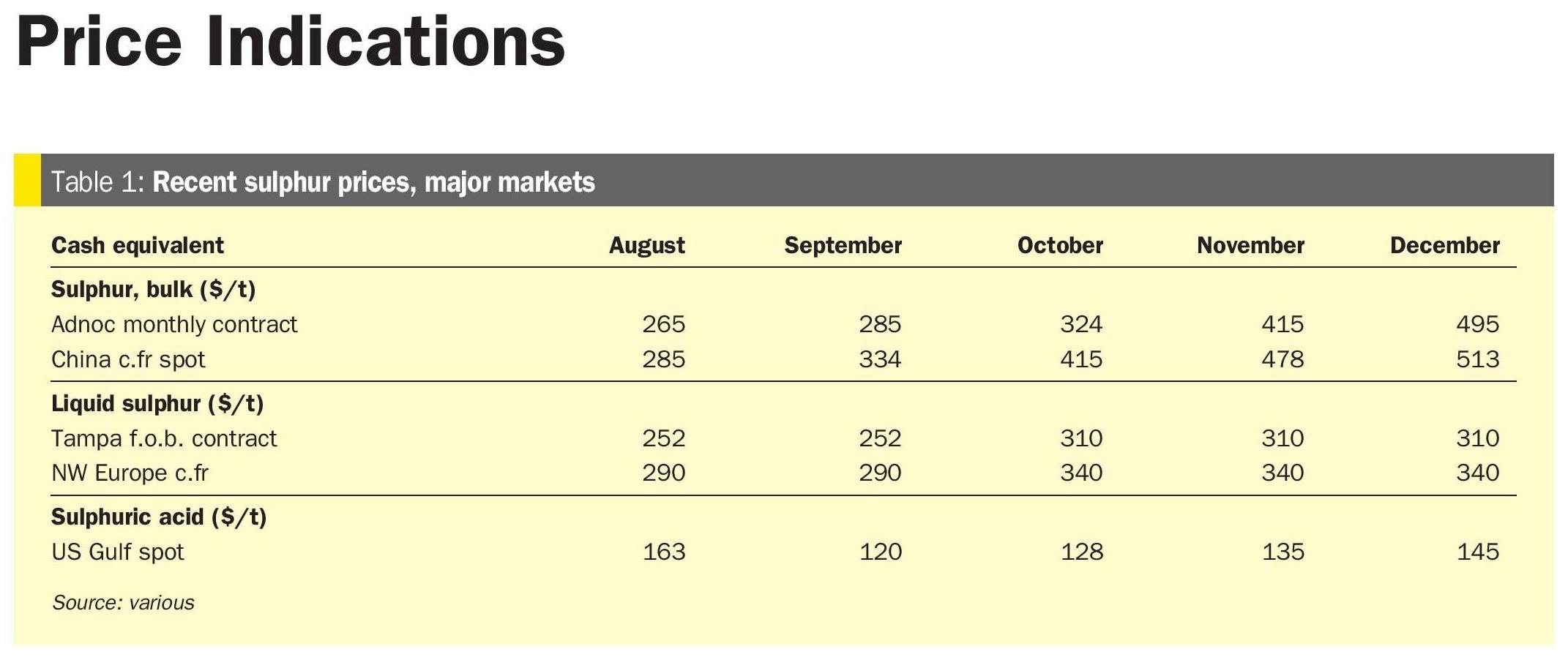Image resolution: width=1568 pixels, height=660 pixels.
Task: Click the 'US Gulf spot' row label
Action: coord(117,552)
